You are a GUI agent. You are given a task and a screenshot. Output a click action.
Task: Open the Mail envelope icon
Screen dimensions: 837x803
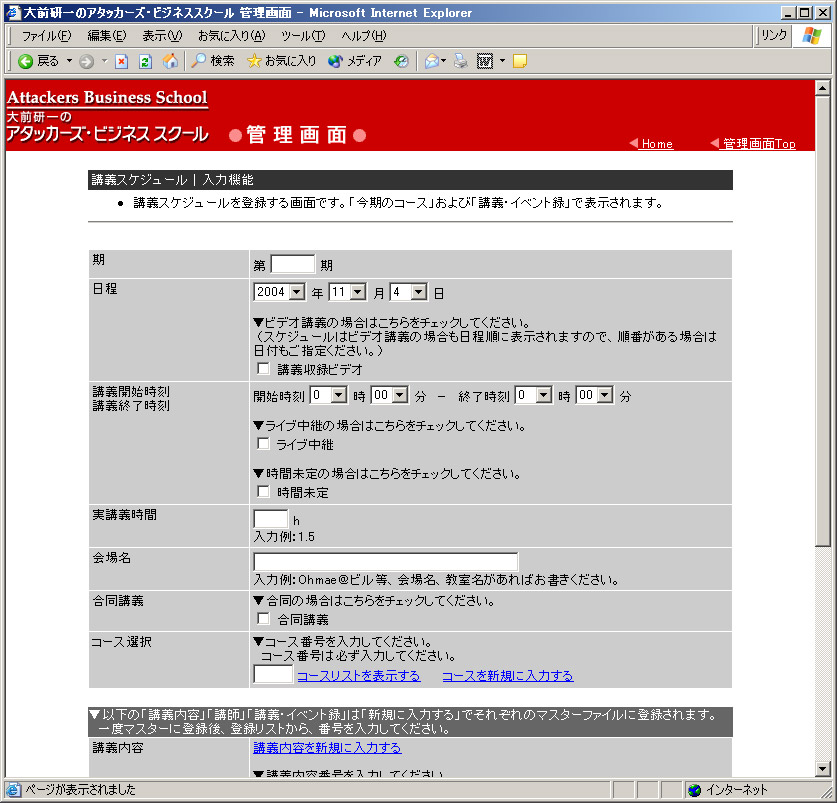[x=431, y=61]
